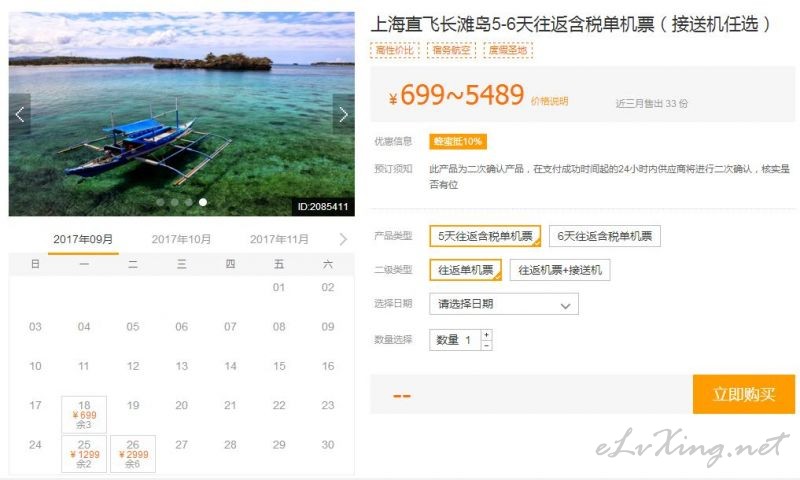Screen dimensions: 800x480
Task: Select the active white carousel dot
Action: click(203, 202)
